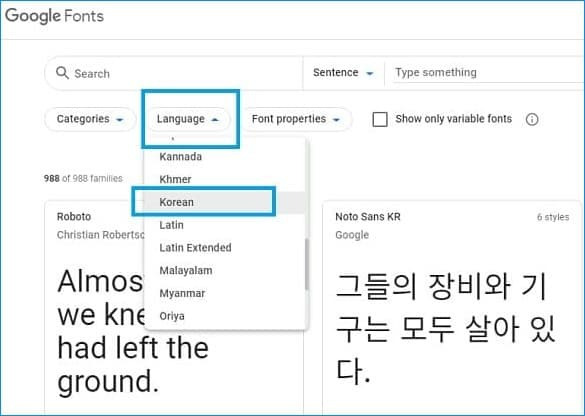Click the Google author name under Noto Sans KR
This screenshot has width=585, height=416.
pyautogui.click(x=352, y=235)
